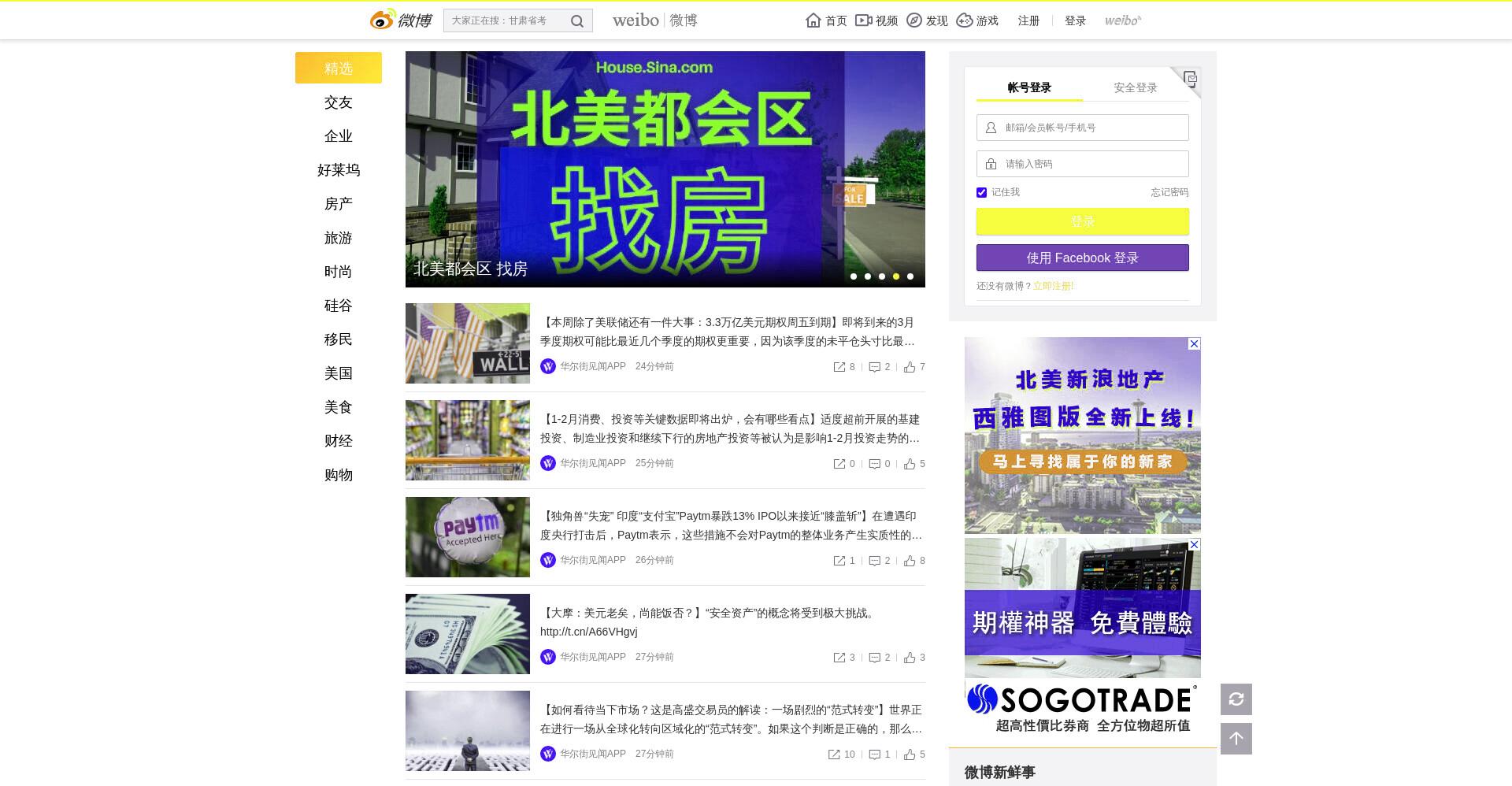Open 发现 discover compass icon
The height and width of the screenshot is (786, 1512).
[914, 20]
